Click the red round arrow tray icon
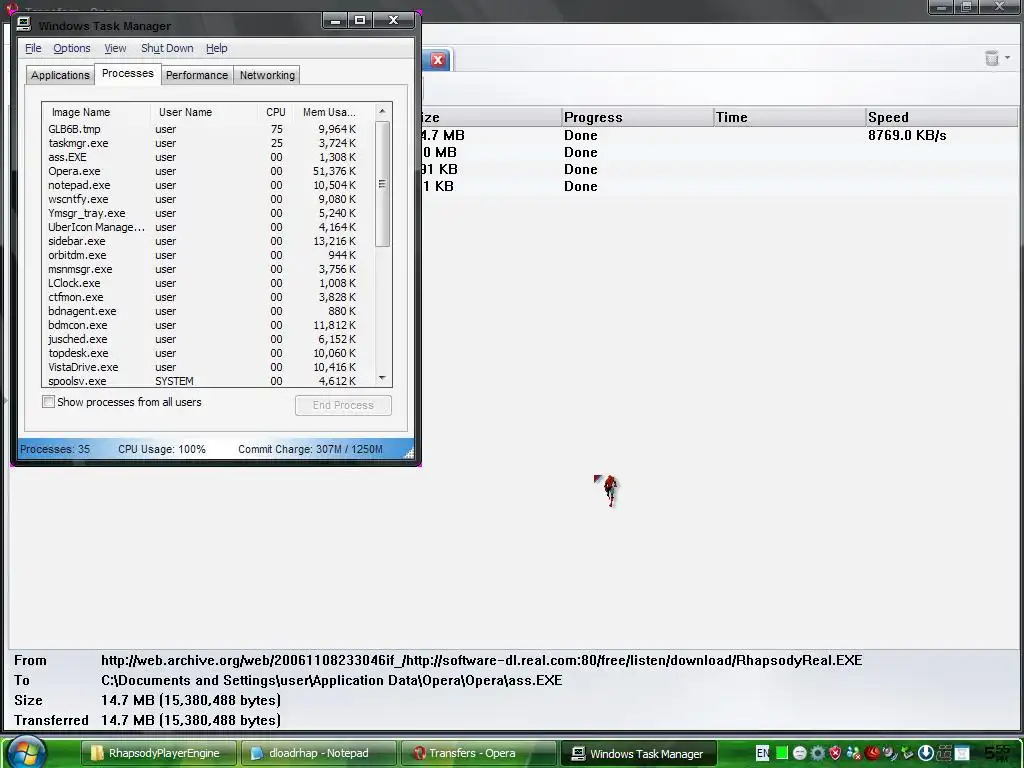Image resolution: width=1024 pixels, height=768 pixels. (871, 753)
